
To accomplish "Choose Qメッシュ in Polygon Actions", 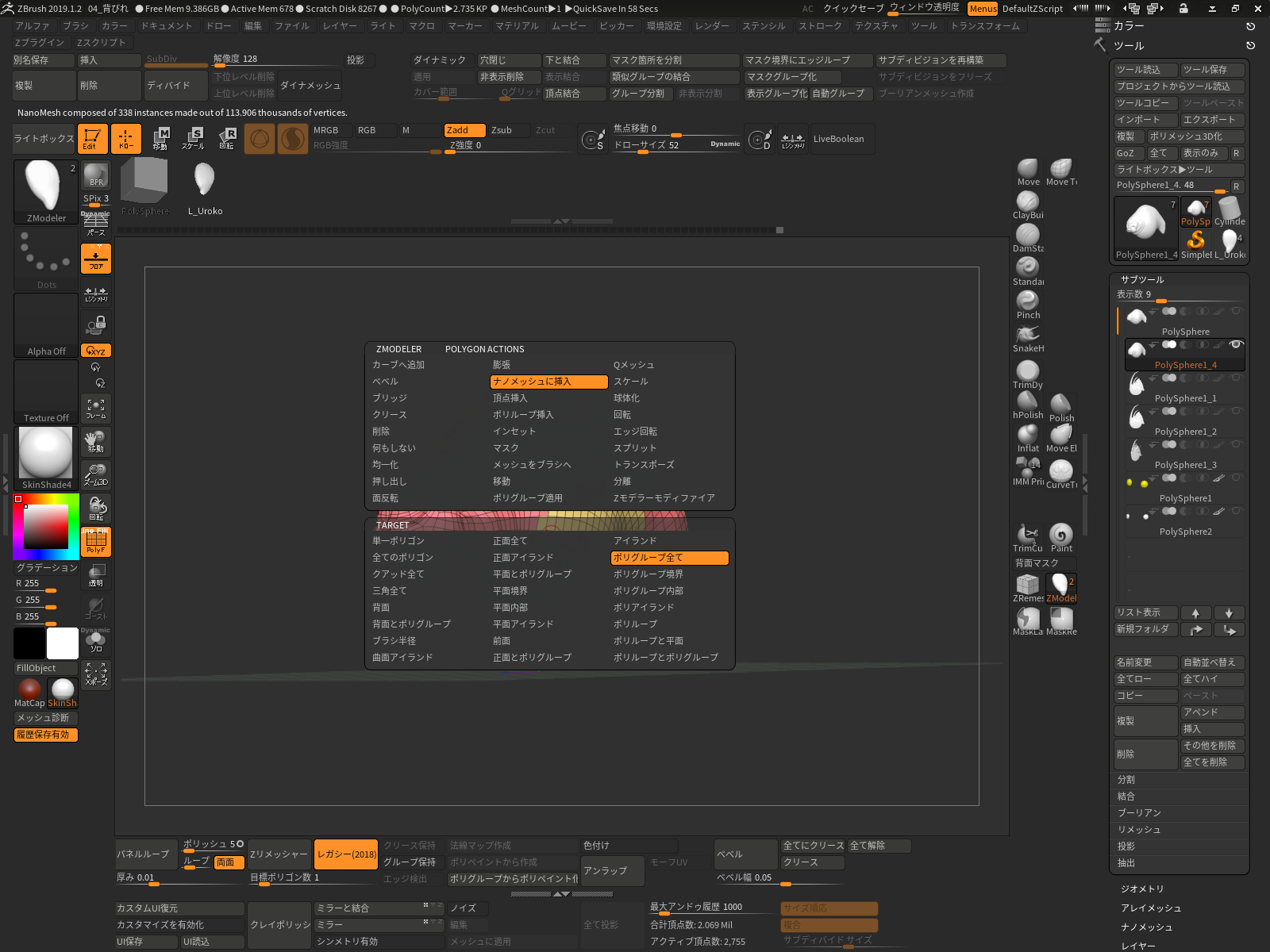I will (x=633, y=365).
